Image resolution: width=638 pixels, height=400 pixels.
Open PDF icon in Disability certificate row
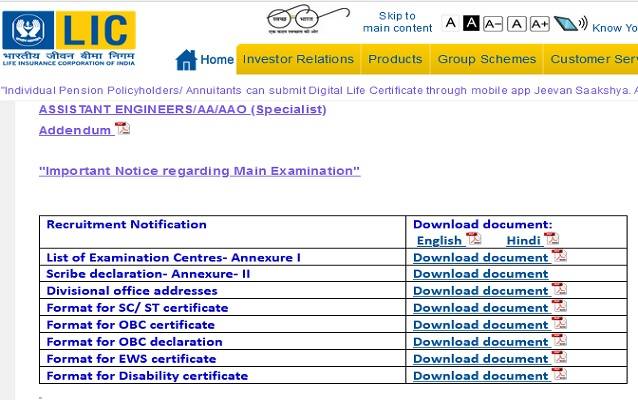pos(559,374)
